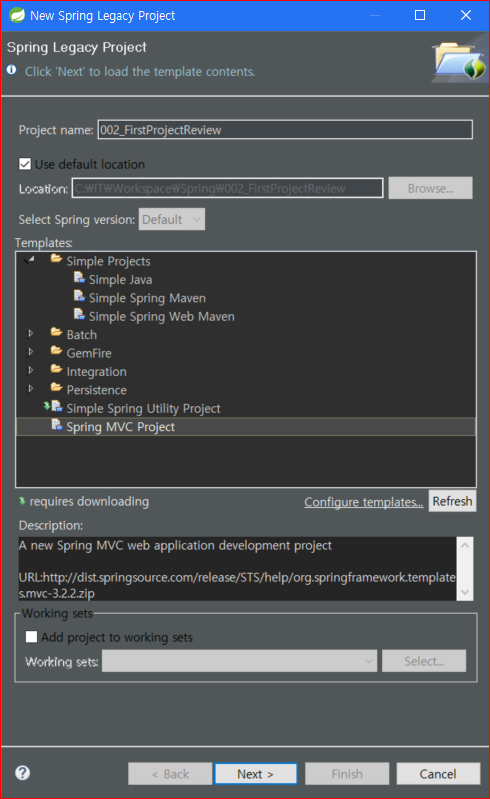The image size is (490, 799).
Task: Close the New Spring Legacy Project dialog
Action: pyautogui.click(x=466, y=15)
